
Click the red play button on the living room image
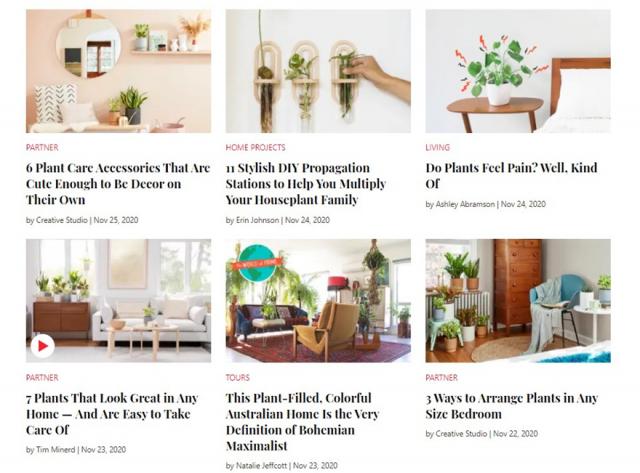(x=42, y=346)
